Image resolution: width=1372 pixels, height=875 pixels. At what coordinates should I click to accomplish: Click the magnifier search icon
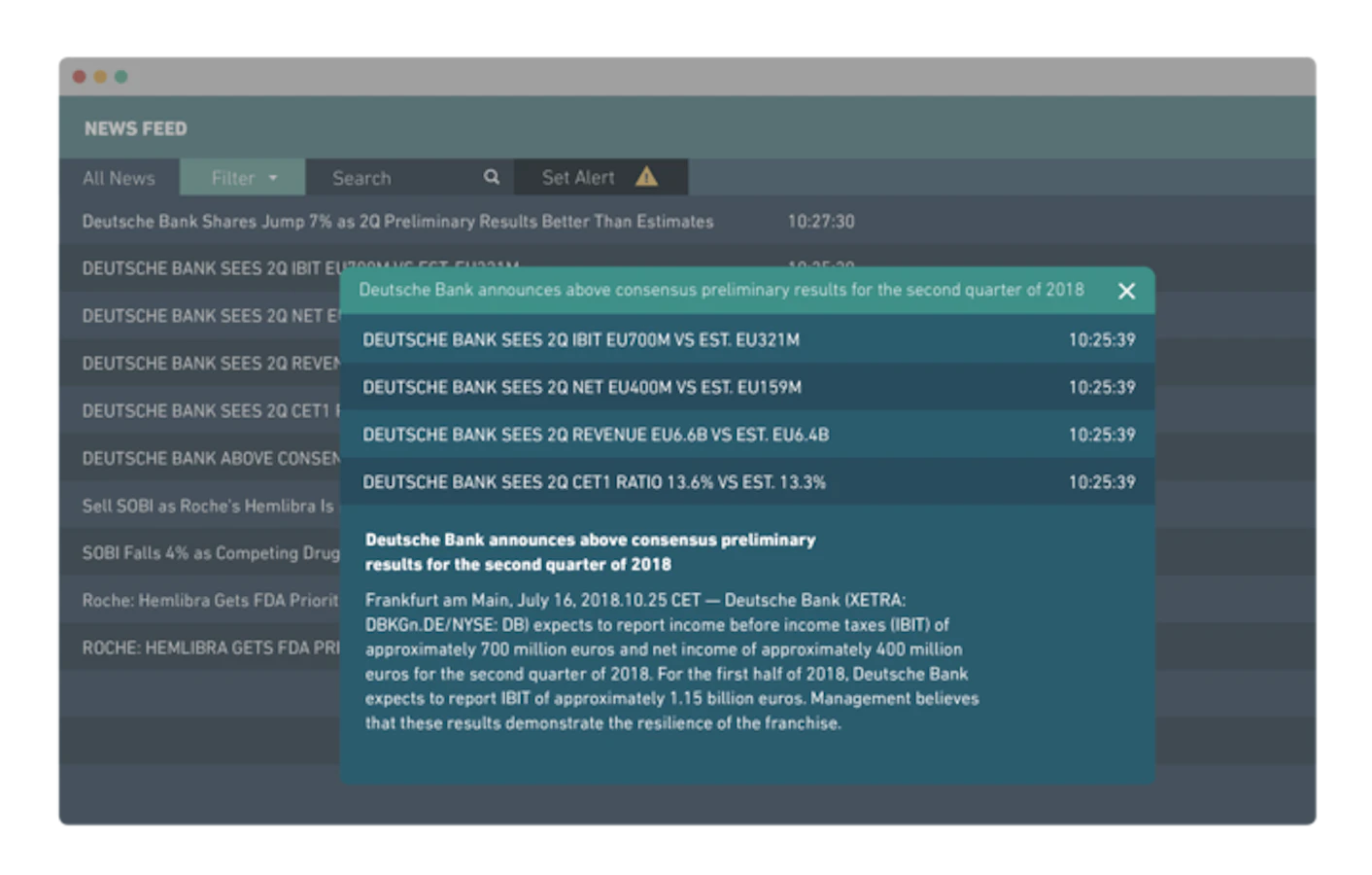pos(492,177)
